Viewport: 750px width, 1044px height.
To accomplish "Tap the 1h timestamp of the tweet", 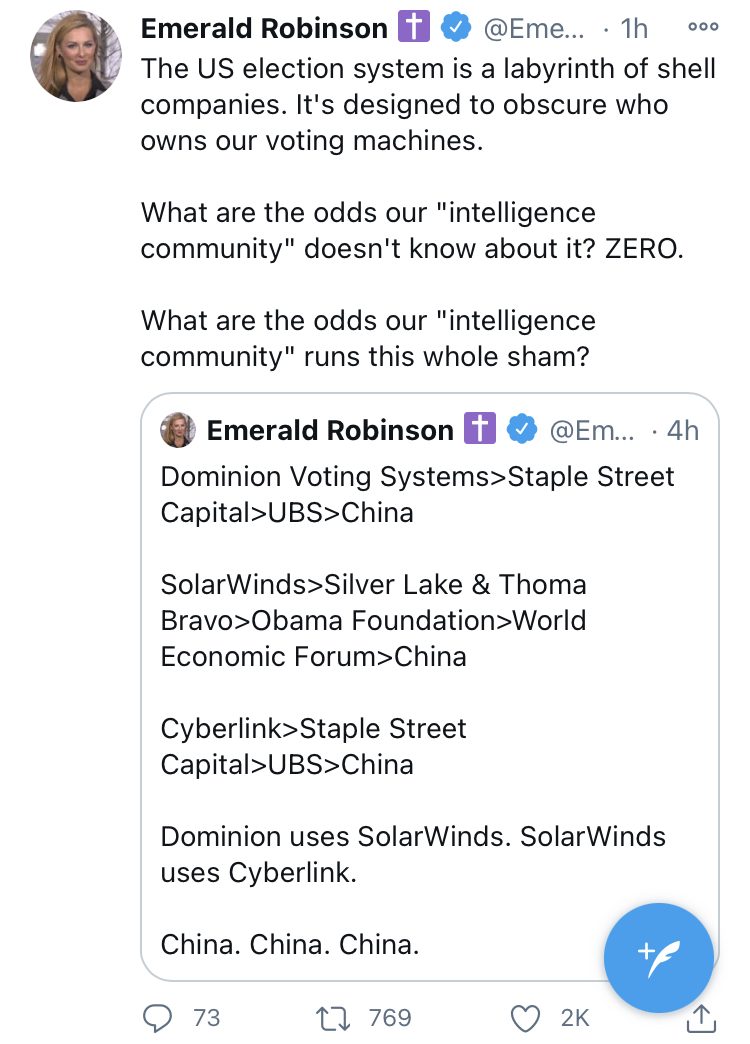I will pos(634,30).
